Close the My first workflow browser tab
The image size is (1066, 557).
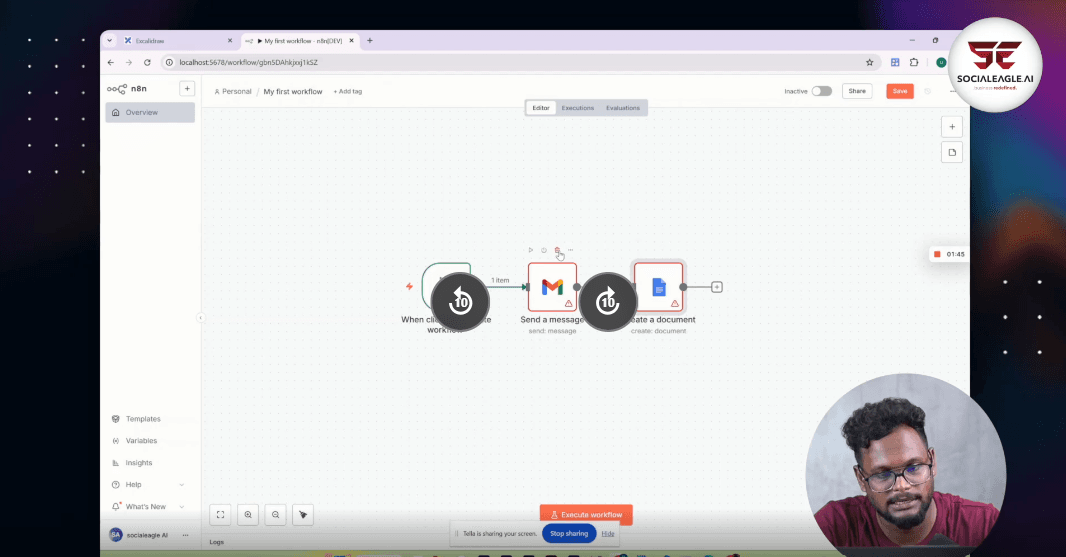click(x=351, y=41)
